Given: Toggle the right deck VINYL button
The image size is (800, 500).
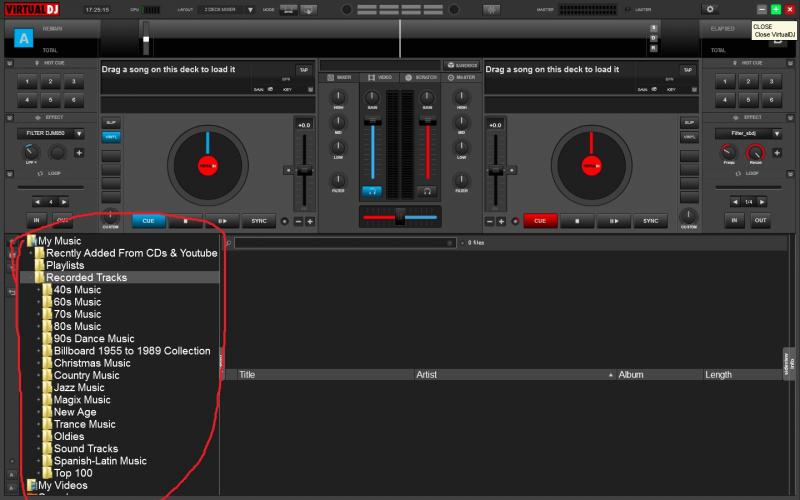Looking at the screenshot, I should tap(689, 137).
